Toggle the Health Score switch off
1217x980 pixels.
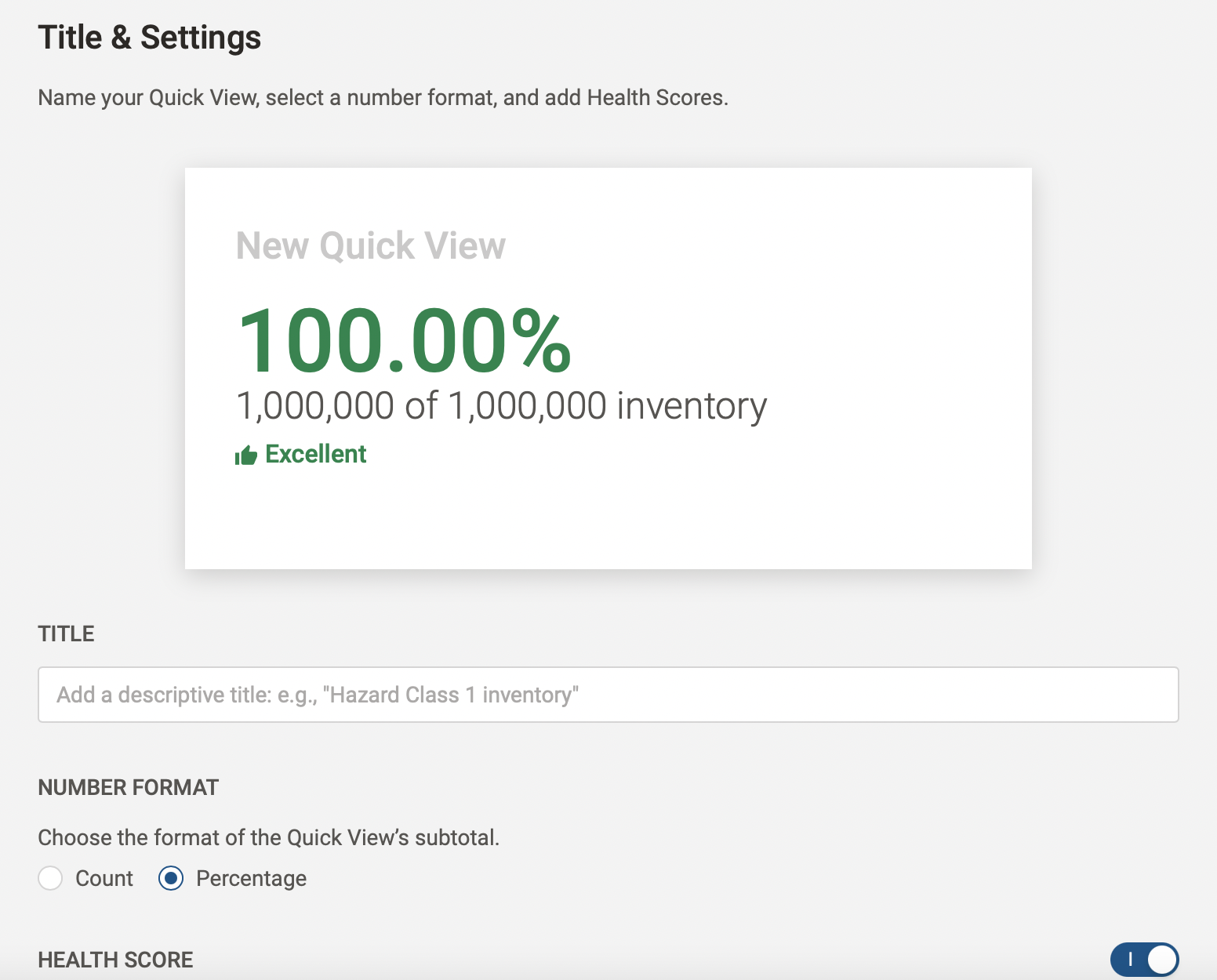coord(1144,960)
